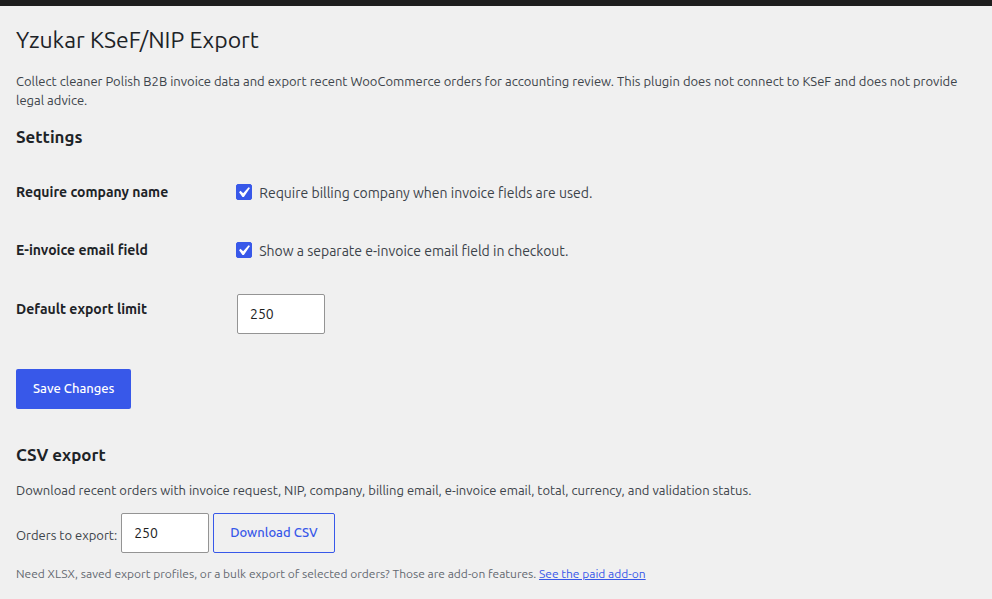The width and height of the screenshot is (992, 599).
Task: Select the 'Yzukar KSeF/NIP Export' page title
Action: 137,40
